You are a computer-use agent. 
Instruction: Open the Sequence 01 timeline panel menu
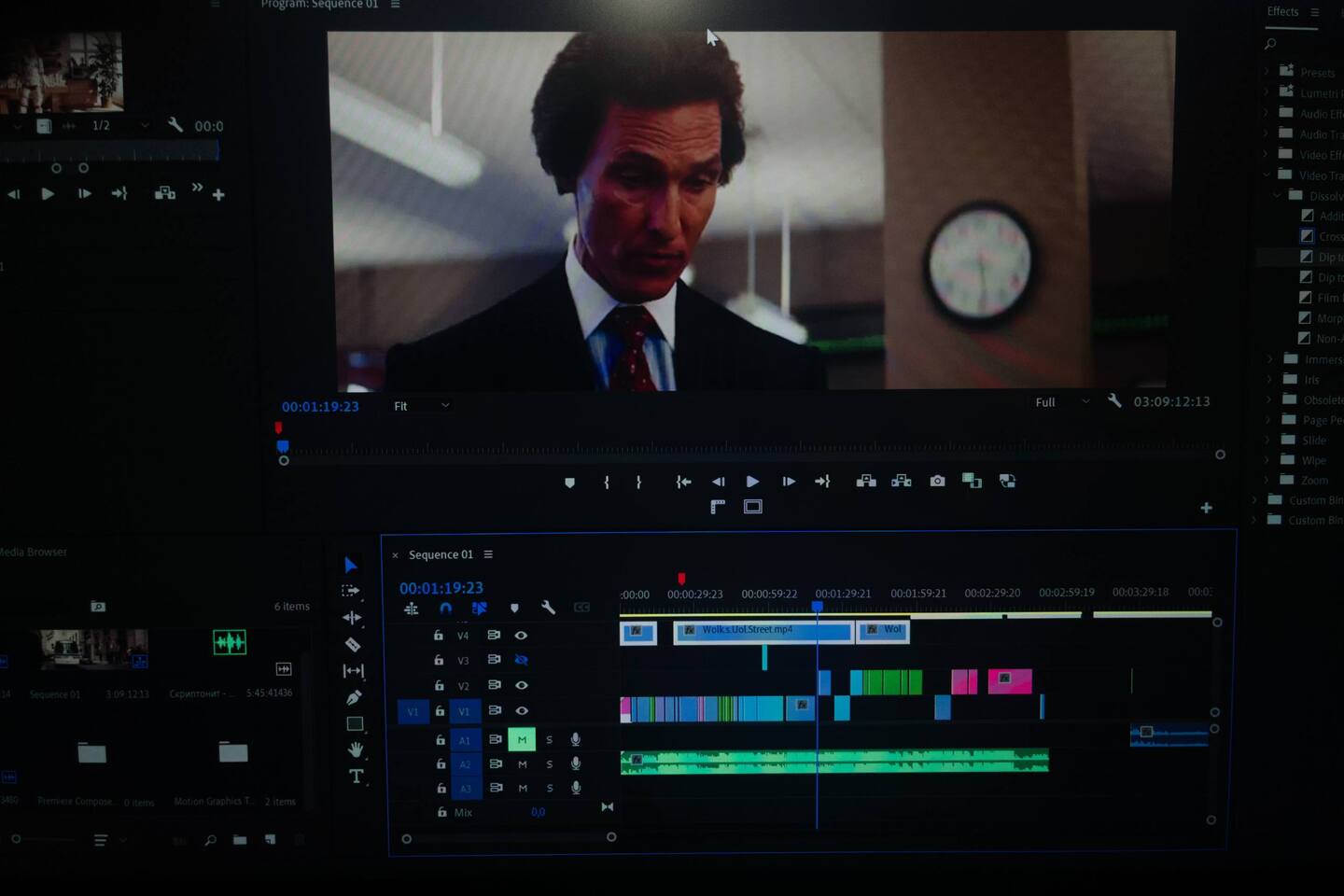(x=488, y=554)
